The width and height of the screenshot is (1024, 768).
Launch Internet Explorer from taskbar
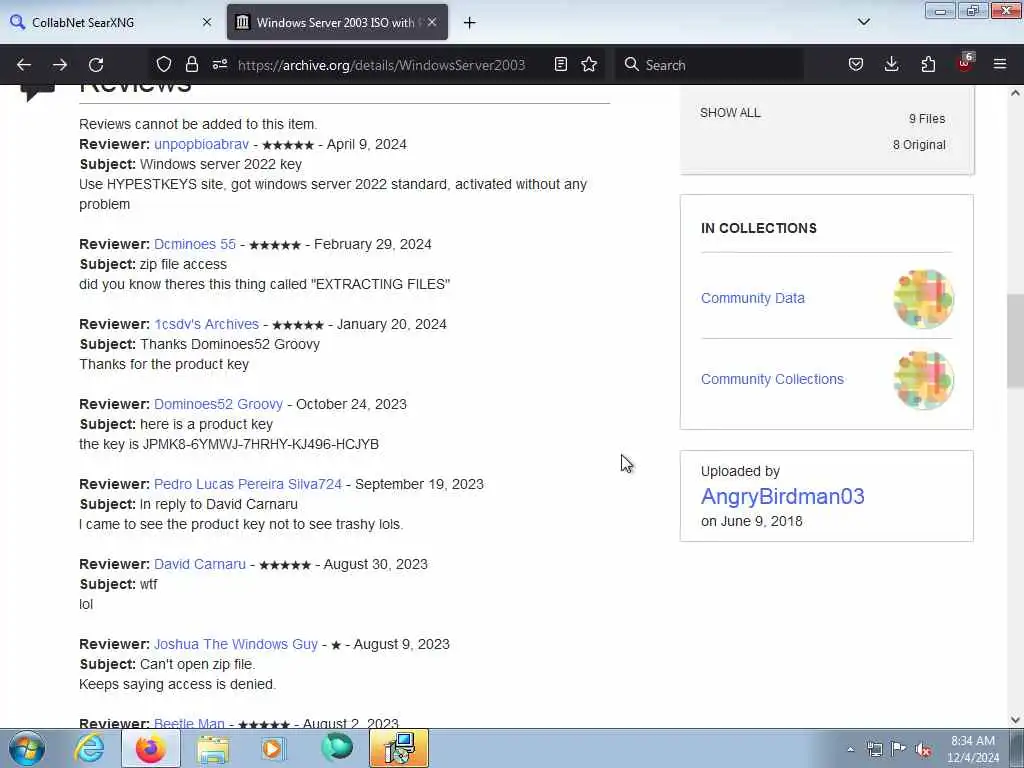click(x=89, y=748)
